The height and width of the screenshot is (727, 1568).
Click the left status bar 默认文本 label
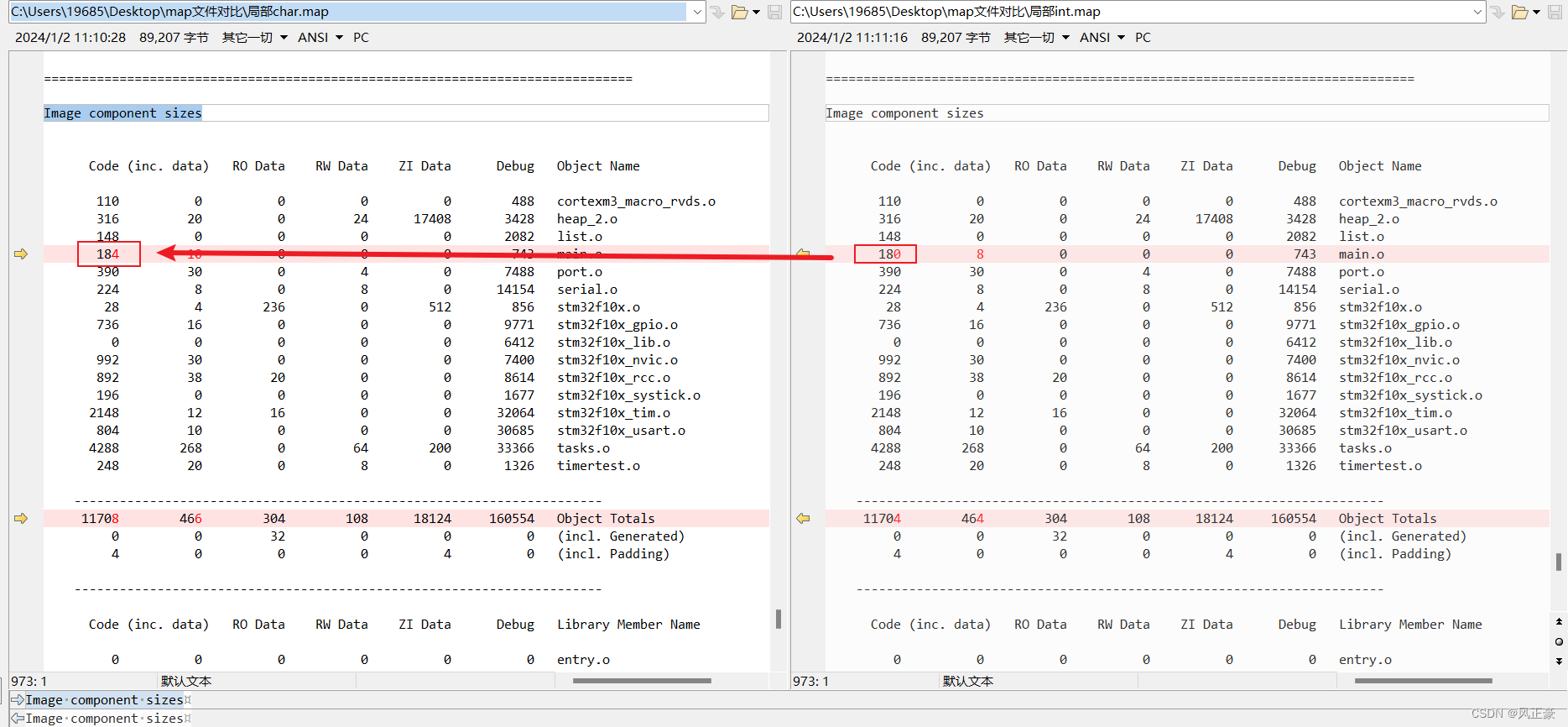pyautogui.click(x=186, y=681)
